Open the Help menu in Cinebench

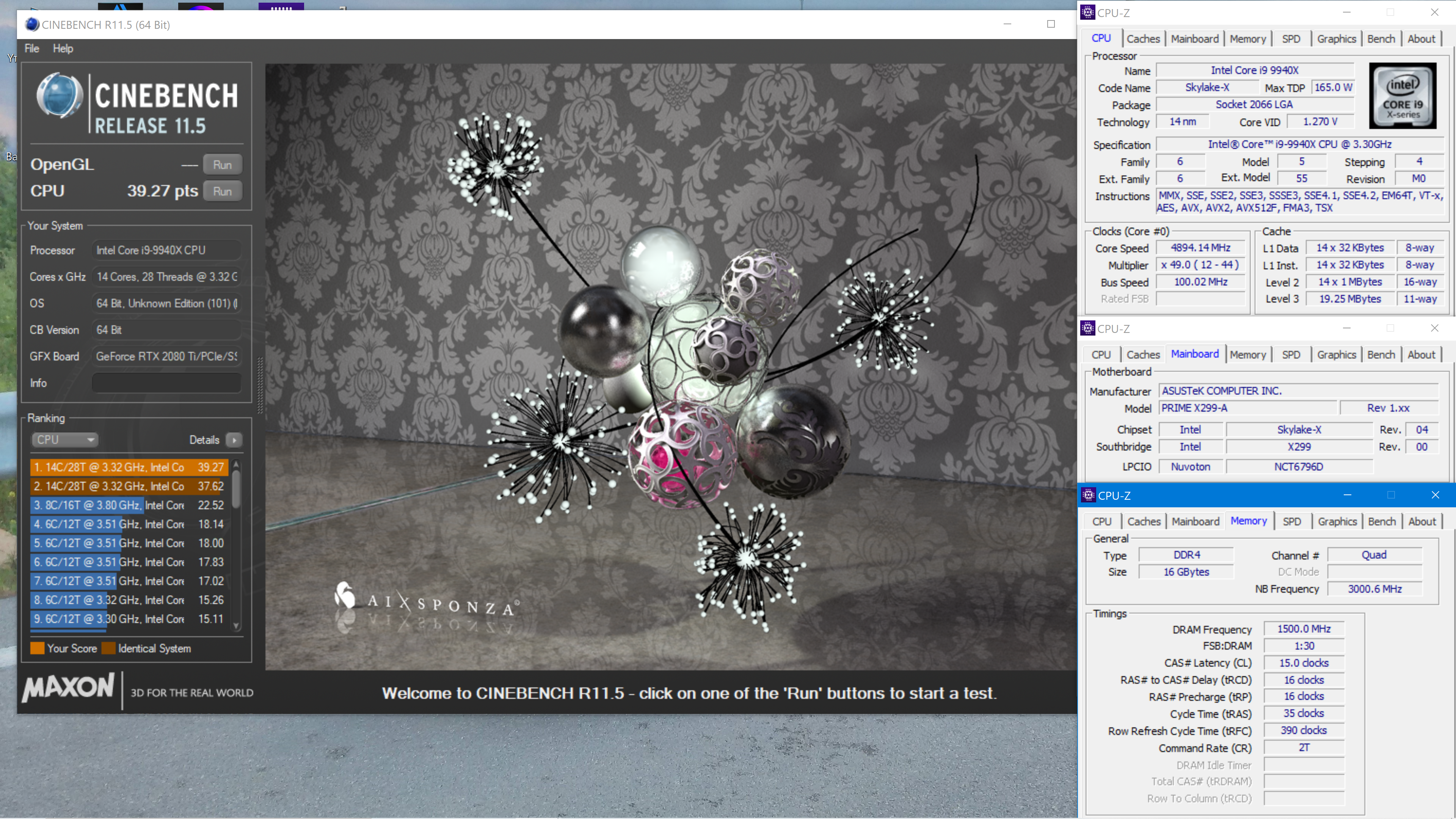[x=63, y=49]
